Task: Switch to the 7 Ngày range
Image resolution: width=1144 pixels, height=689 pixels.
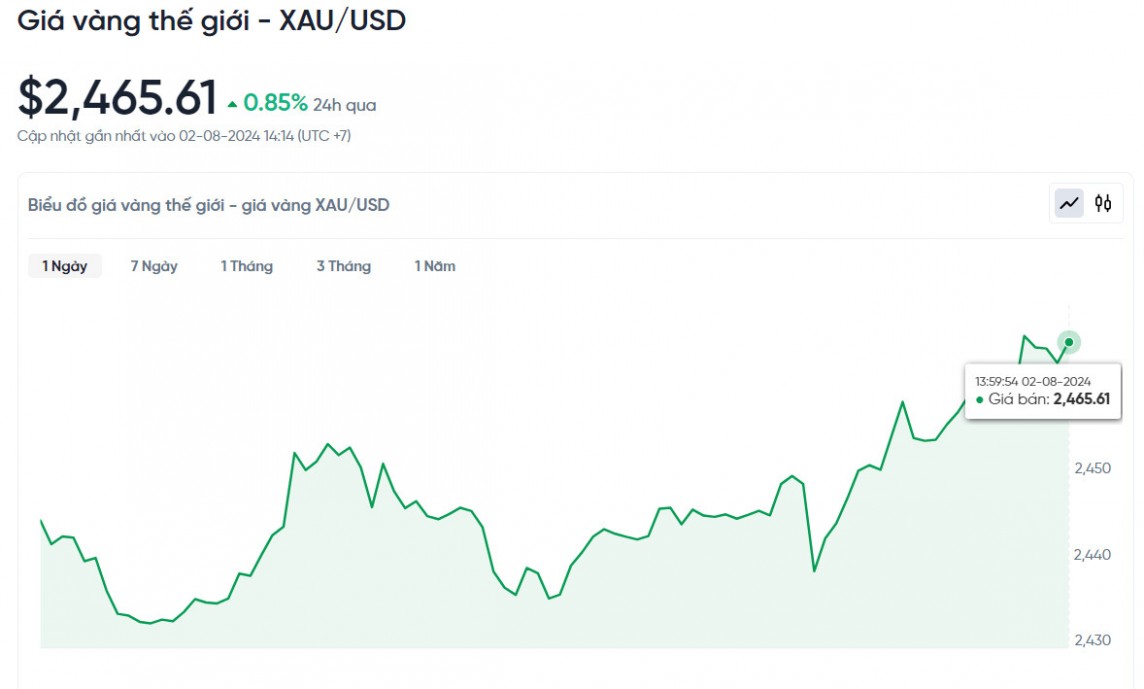Action: [x=154, y=266]
